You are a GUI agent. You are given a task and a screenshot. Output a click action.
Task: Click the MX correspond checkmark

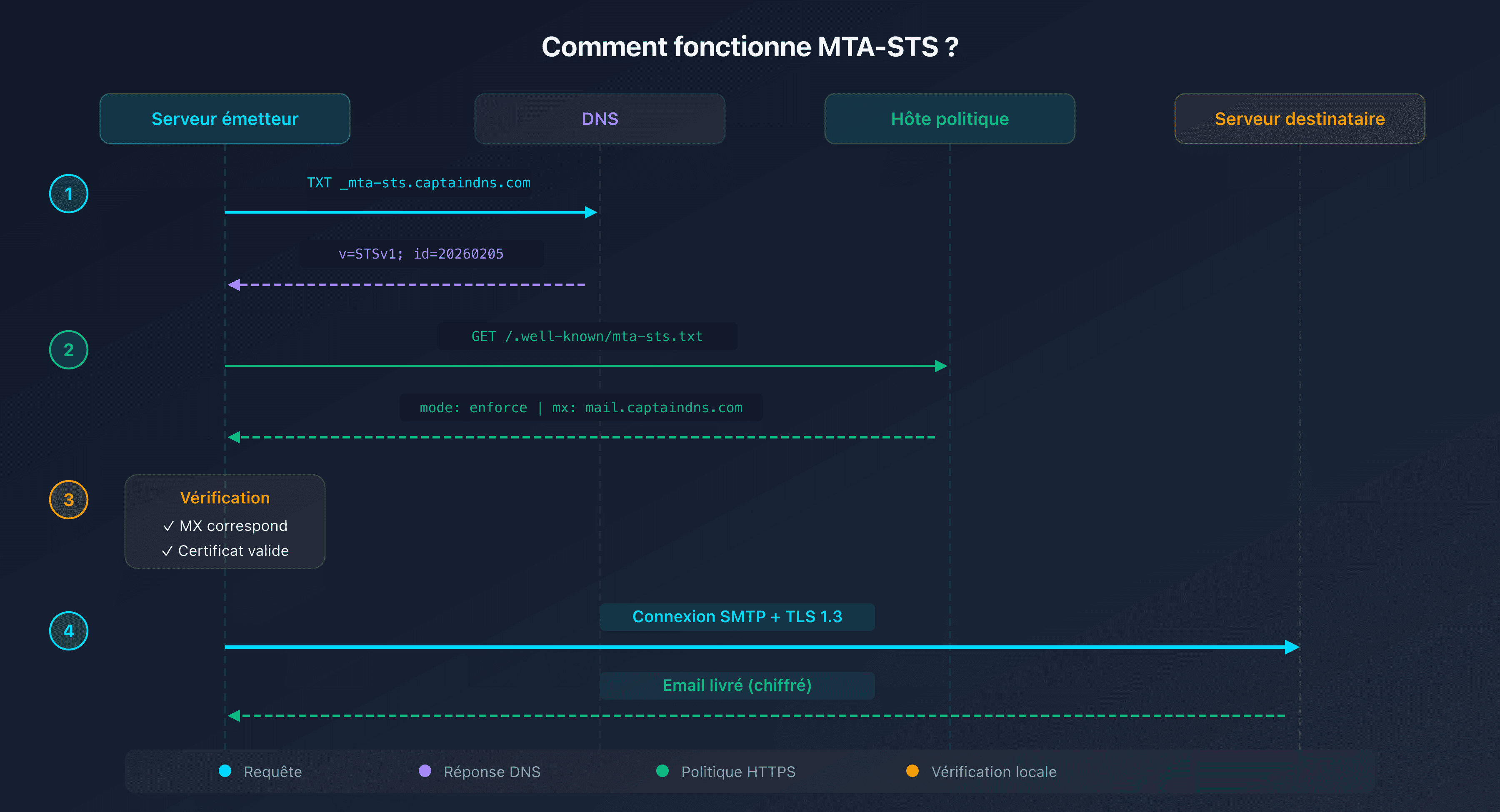tap(168, 526)
